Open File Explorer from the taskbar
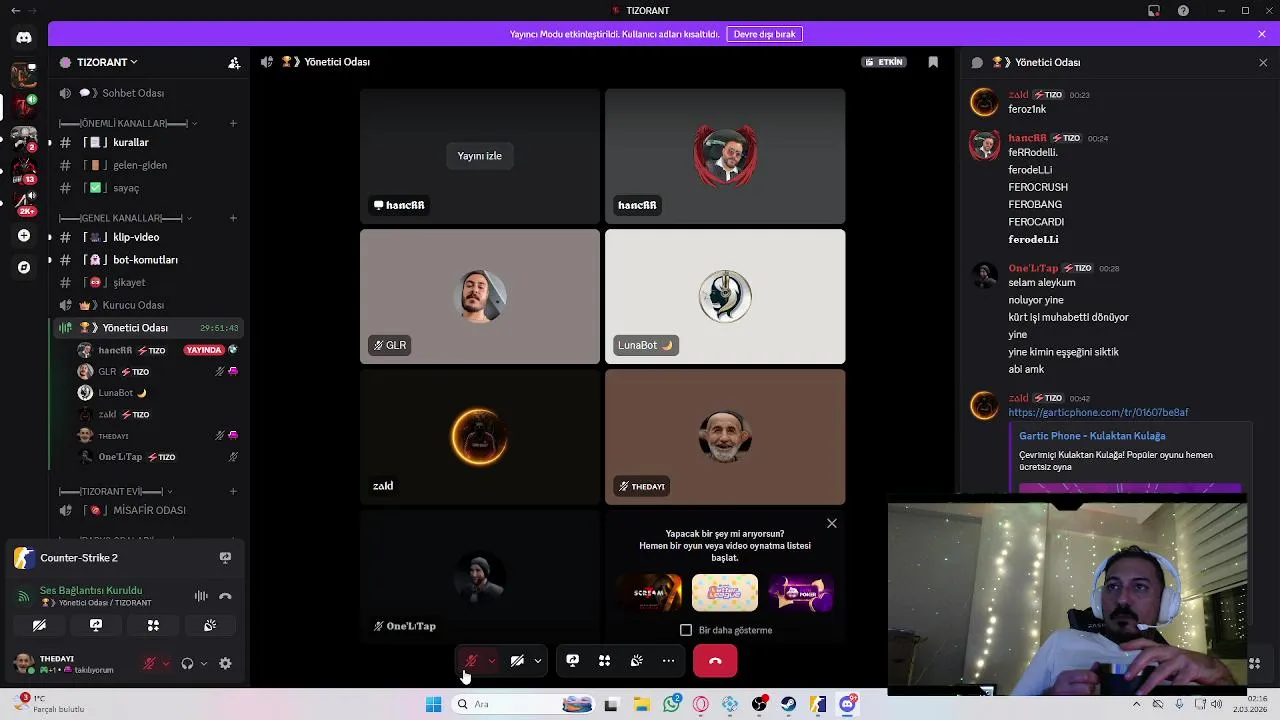The image size is (1280, 720). [641, 704]
